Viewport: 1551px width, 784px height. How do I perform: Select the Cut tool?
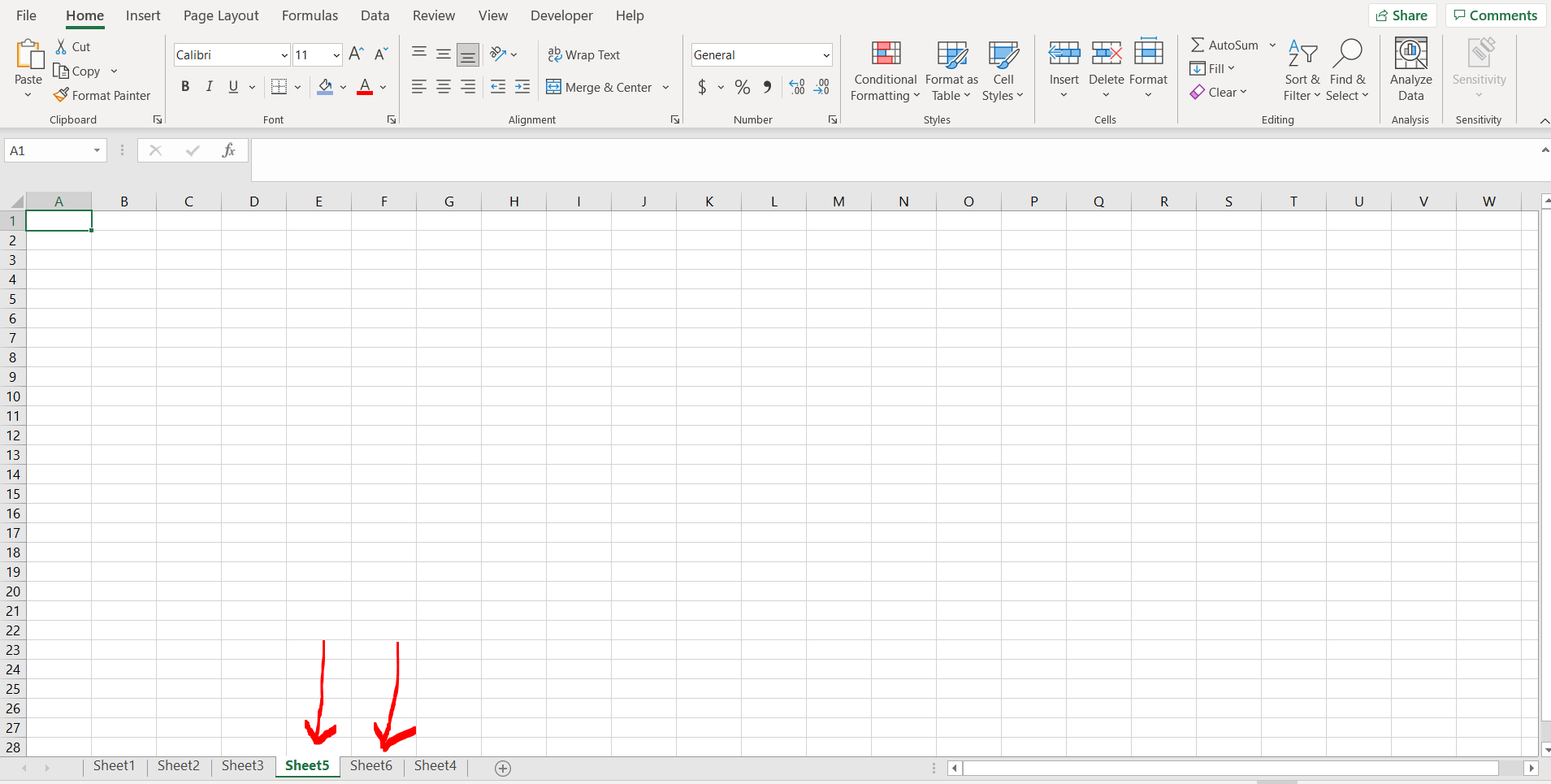(72, 46)
